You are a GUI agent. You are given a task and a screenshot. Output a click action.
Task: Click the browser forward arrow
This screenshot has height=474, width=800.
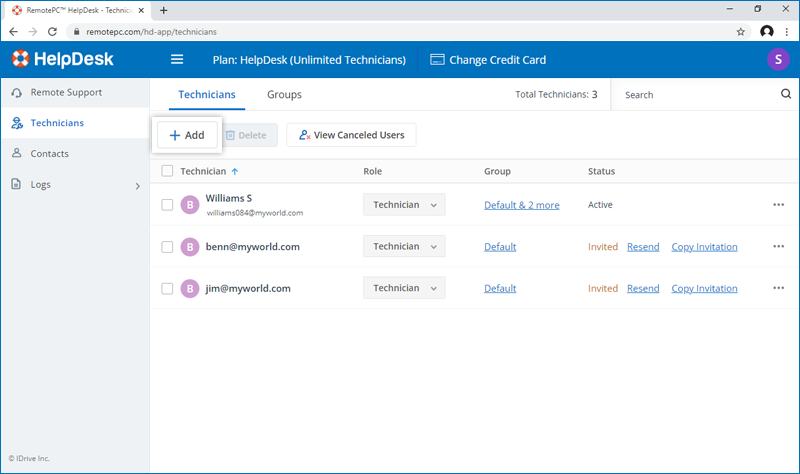pyautogui.click(x=33, y=32)
